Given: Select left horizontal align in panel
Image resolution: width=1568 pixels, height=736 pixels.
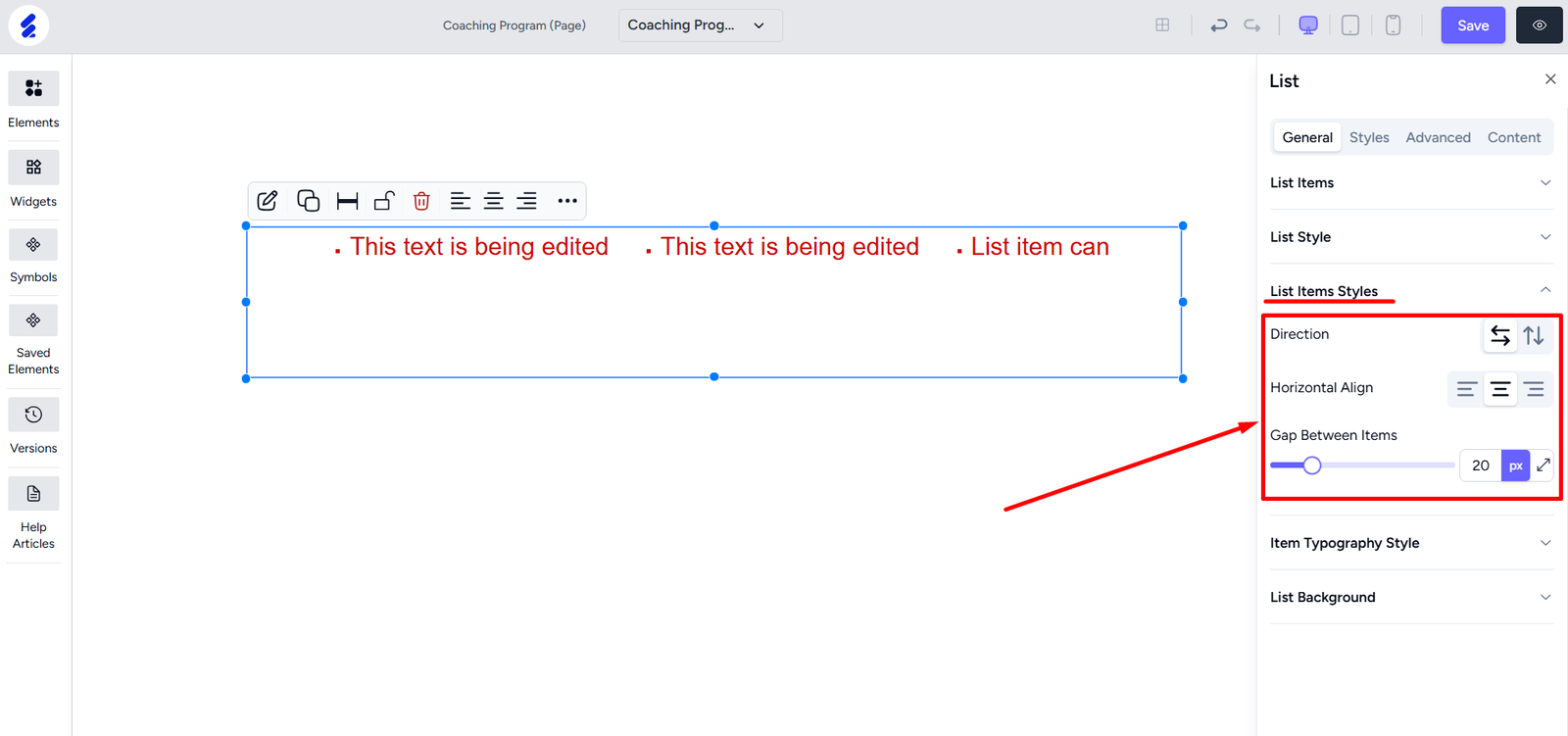Looking at the screenshot, I should click(1466, 389).
